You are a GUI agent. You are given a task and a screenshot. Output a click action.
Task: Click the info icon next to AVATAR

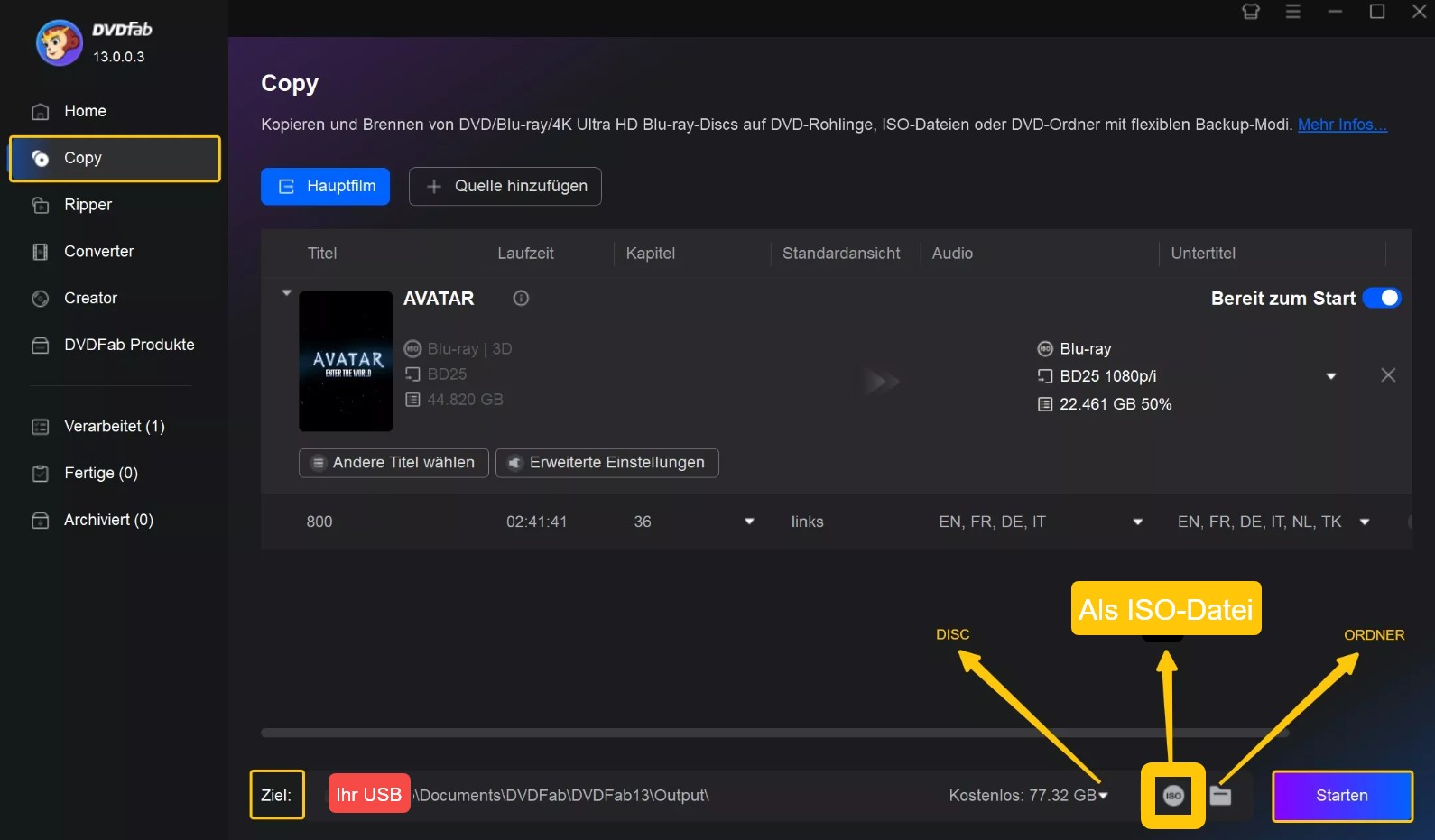pos(521,299)
